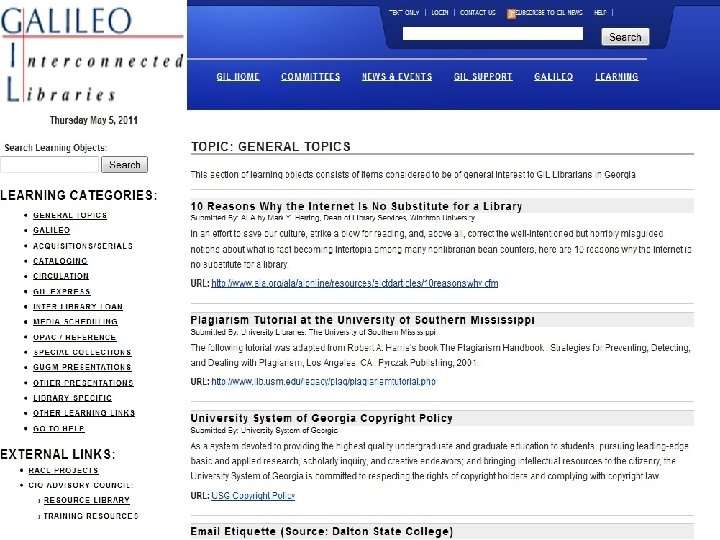
Task: Open the Login link in top bar
Action: [439, 12]
